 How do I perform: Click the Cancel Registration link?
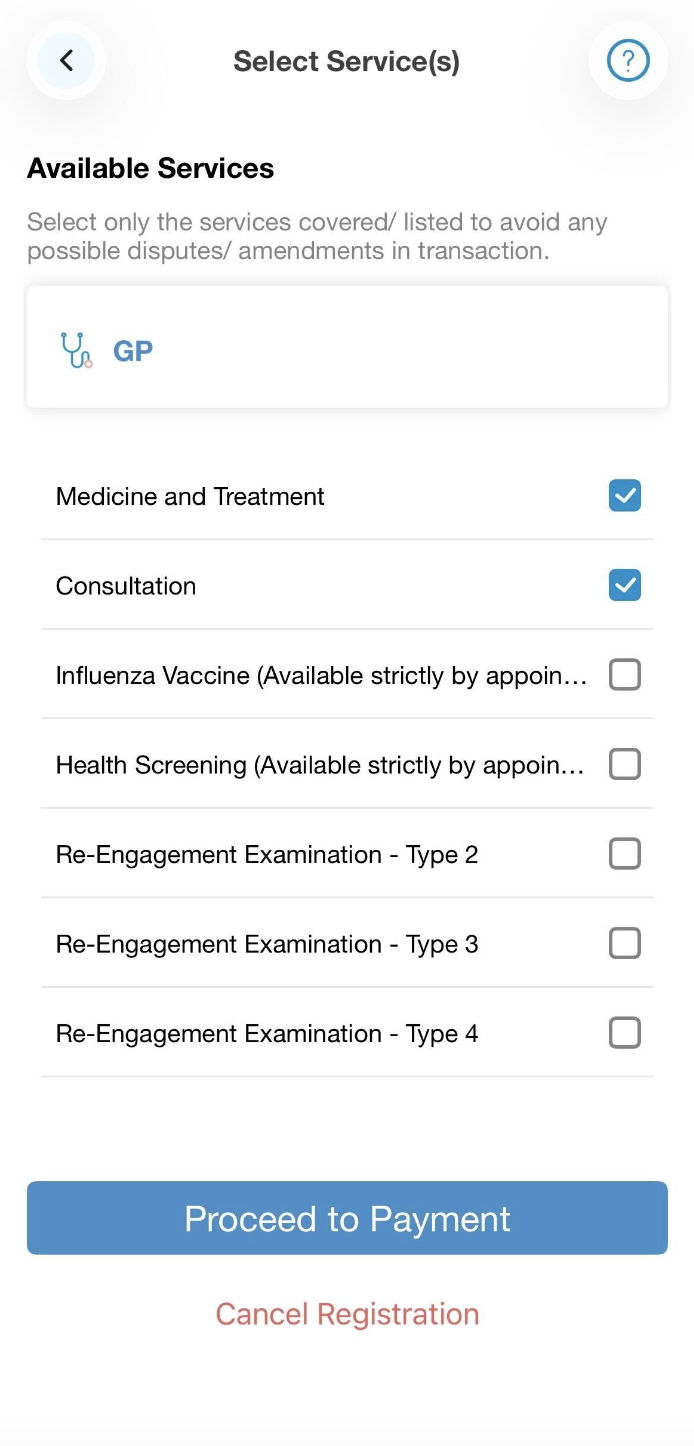[347, 1314]
